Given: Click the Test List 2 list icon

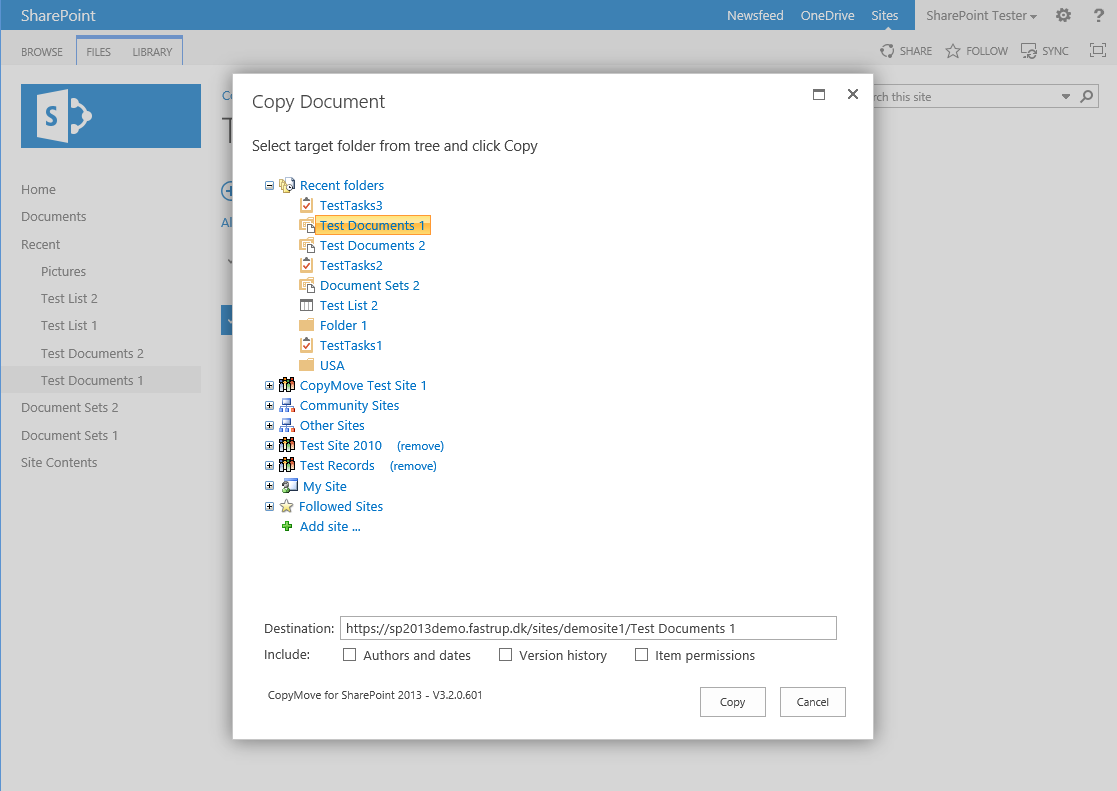Looking at the screenshot, I should tap(306, 305).
